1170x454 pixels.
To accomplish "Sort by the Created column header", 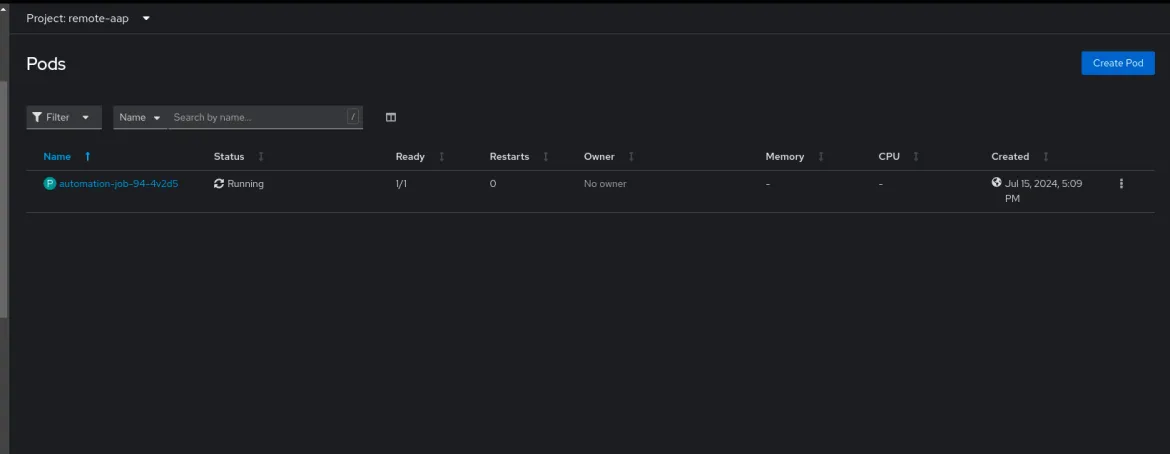I will click(1010, 157).
